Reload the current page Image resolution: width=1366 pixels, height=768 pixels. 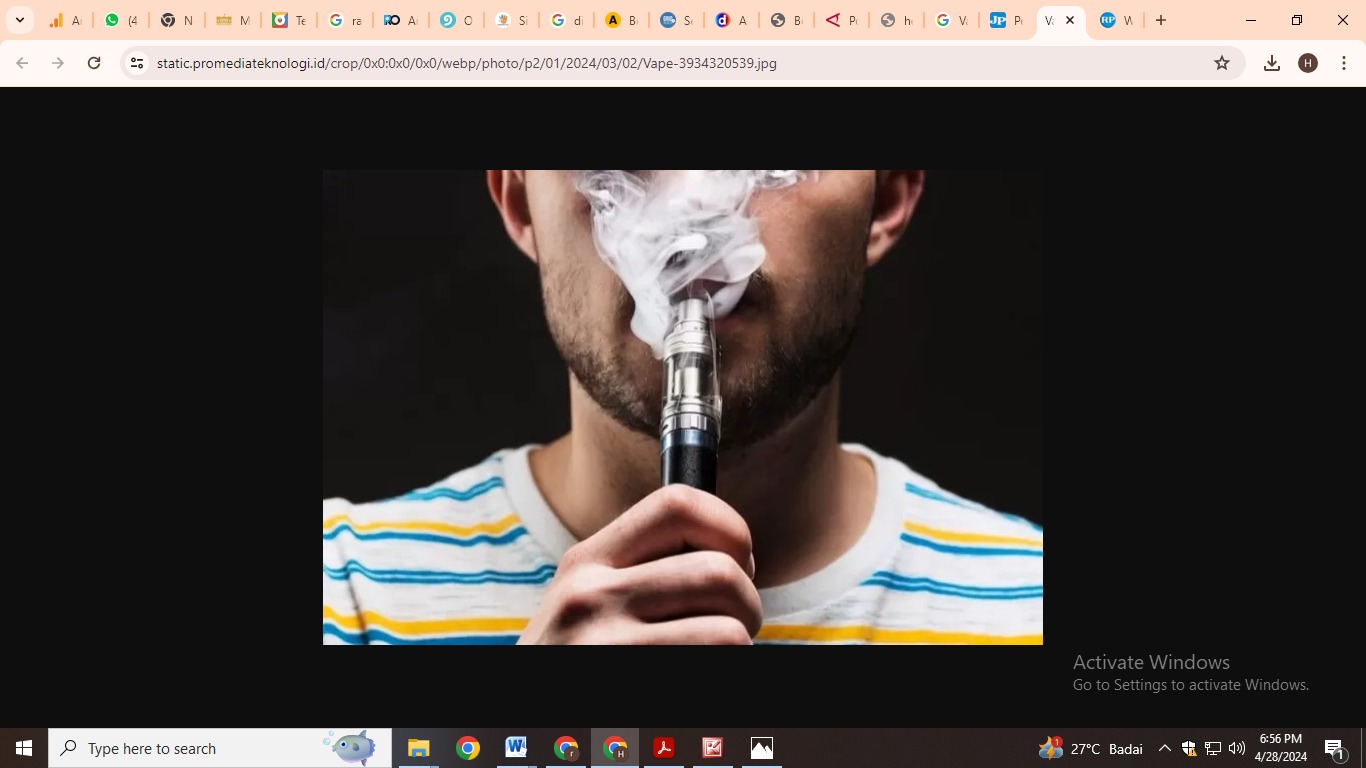(94, 63)
